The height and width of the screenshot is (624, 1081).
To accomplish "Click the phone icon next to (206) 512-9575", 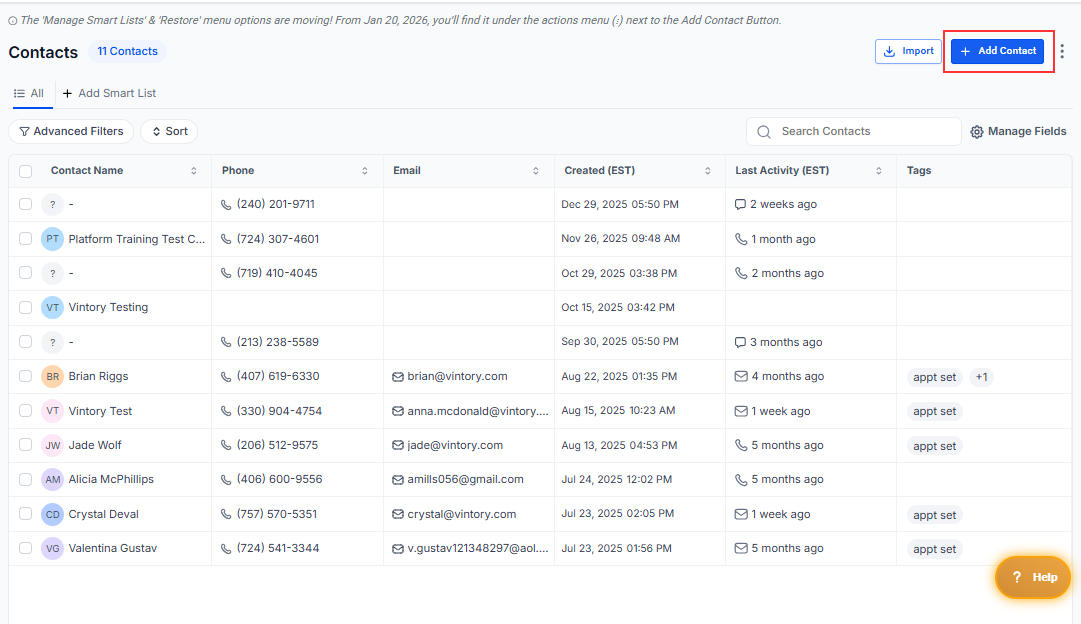I will [226, 445].
